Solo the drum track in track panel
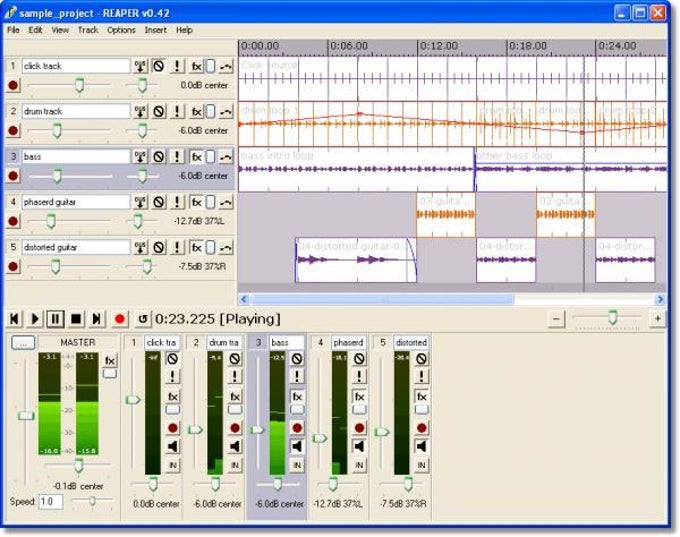The image size is (680, 537). (x=177, y=111)
